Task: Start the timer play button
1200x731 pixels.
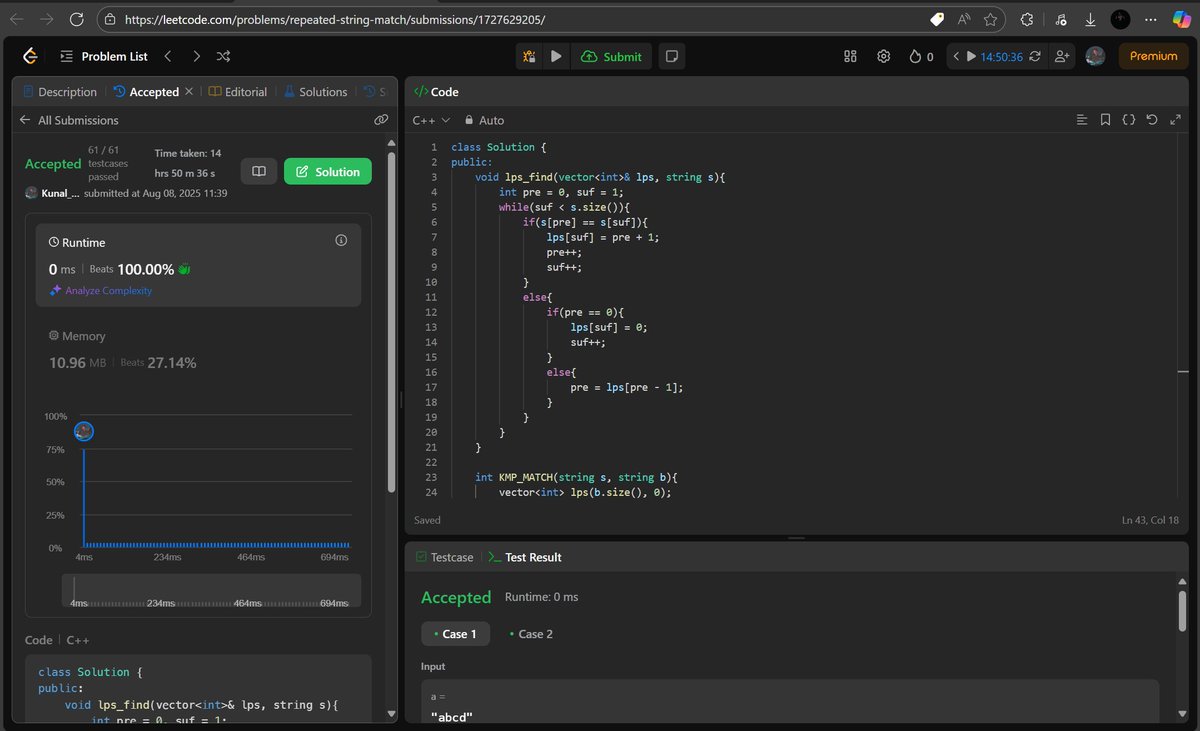Action: click(x=971, y=57)
